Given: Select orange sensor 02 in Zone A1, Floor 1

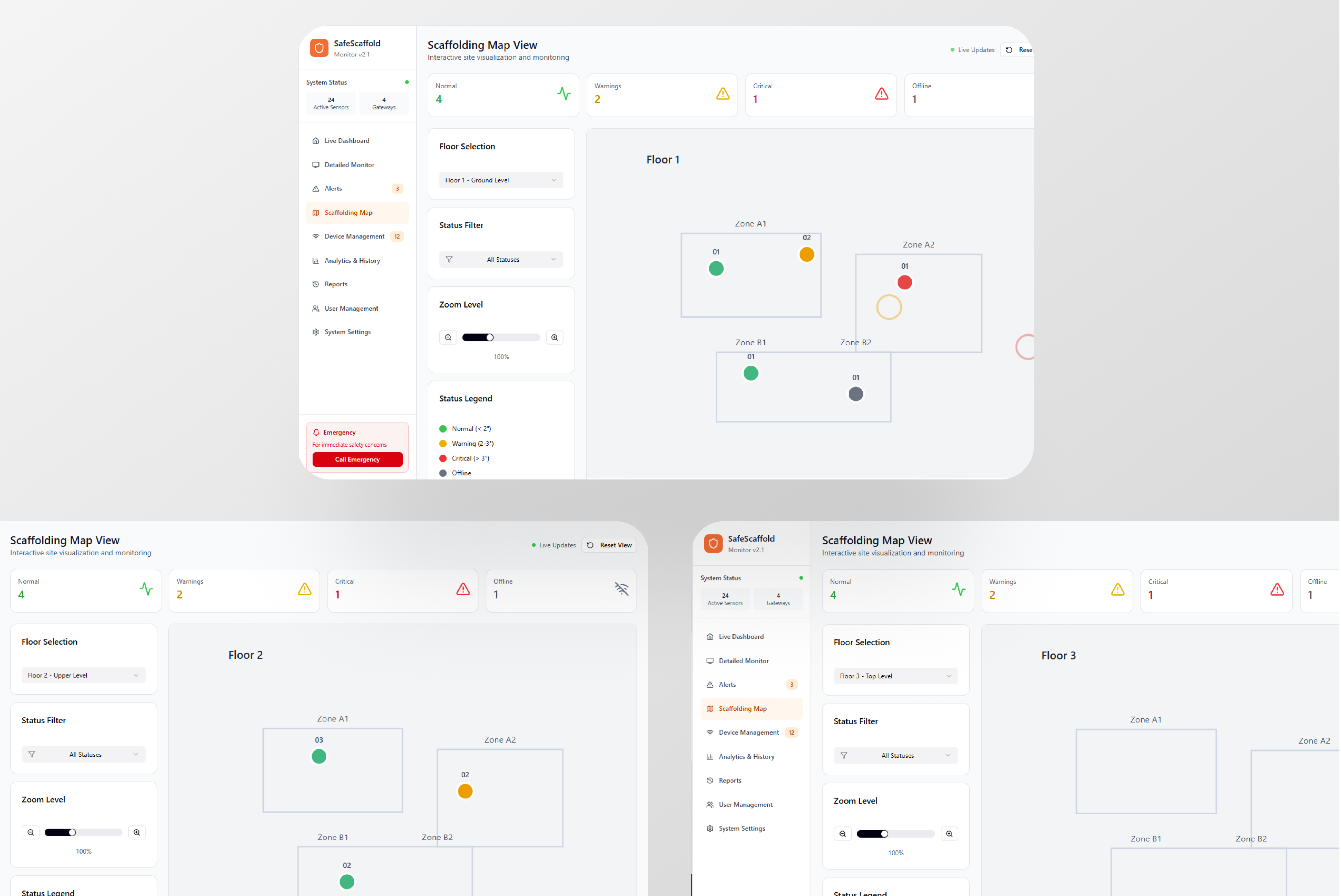Looking at the screenshot, I should (x=807, y=254).
